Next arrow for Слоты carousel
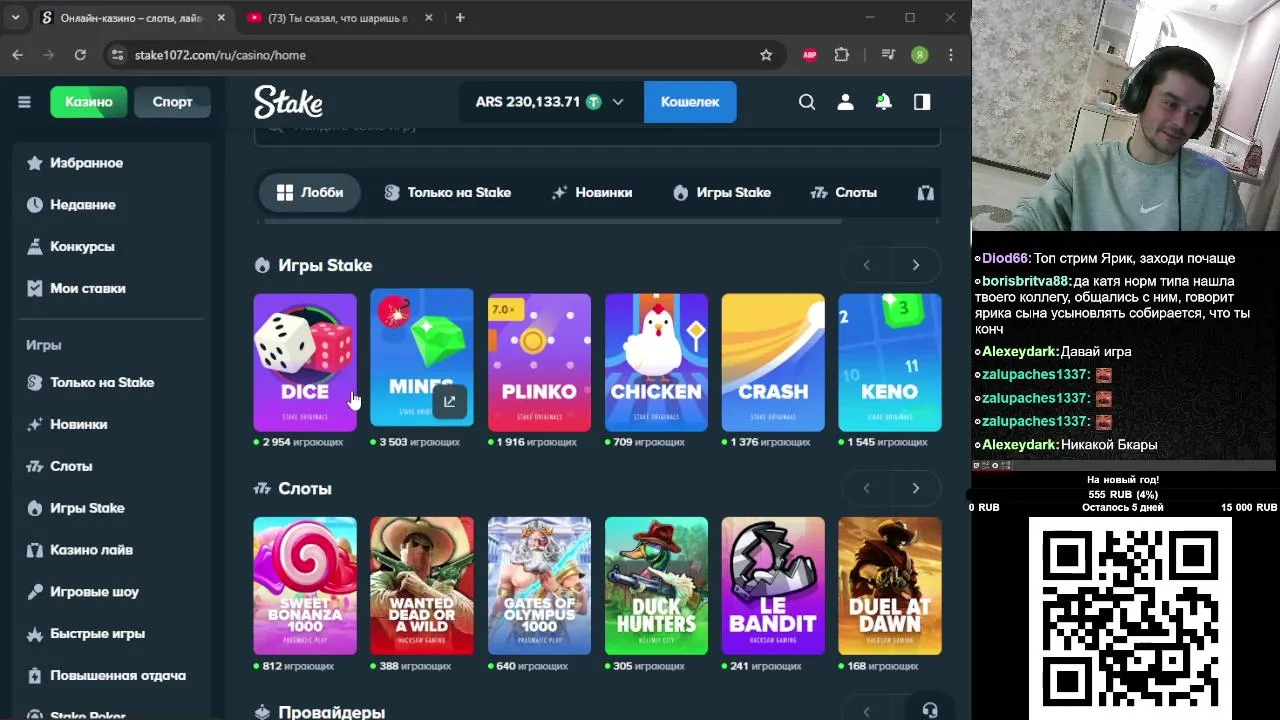Viewport: 1280px width, 720px height. [915, 488]
